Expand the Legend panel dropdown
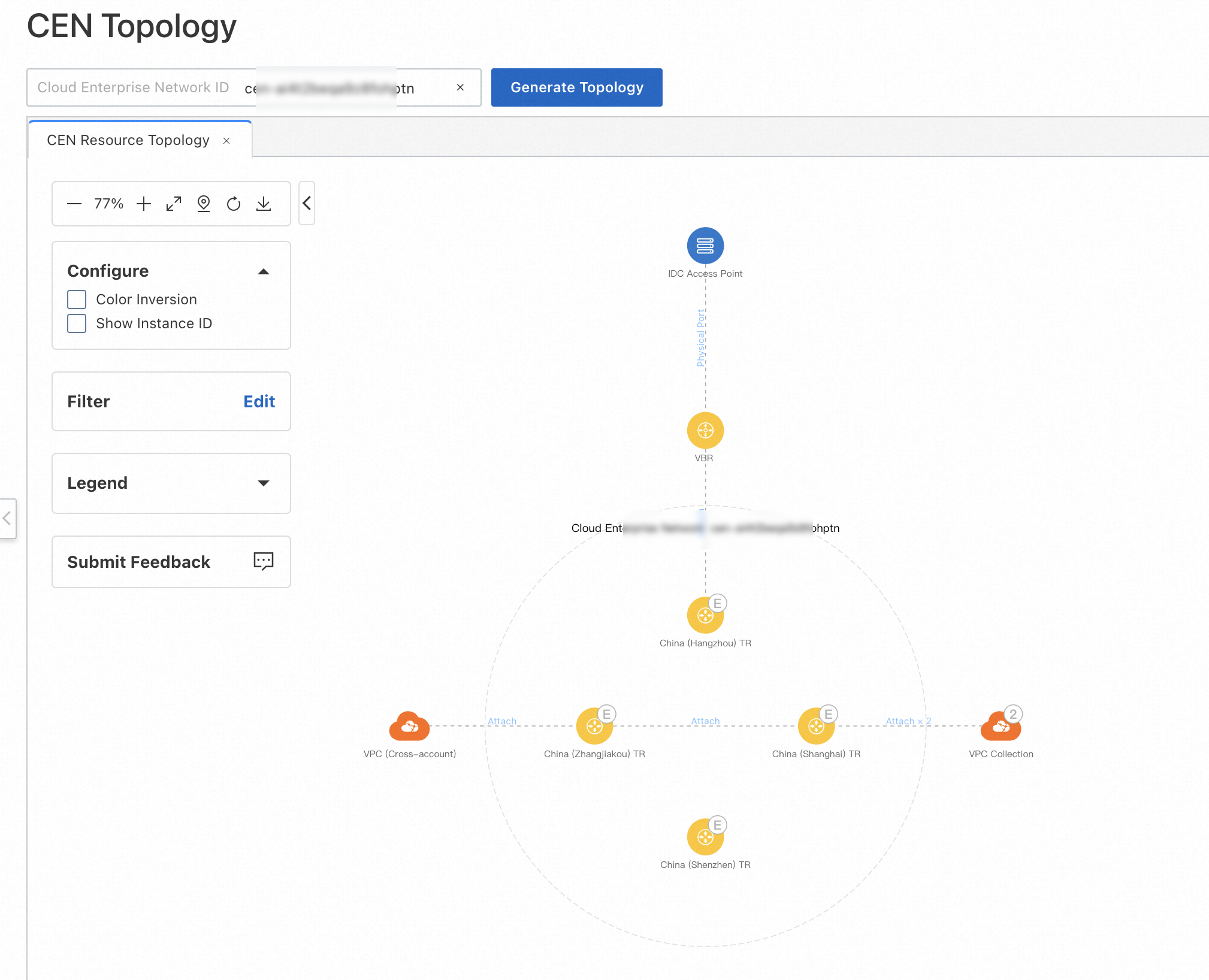The width and height of the screenshot is (1209, 980). tap(263, 483)
